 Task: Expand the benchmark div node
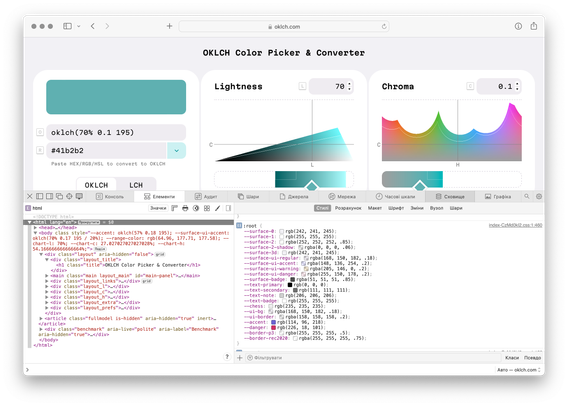pyautogui.click(x=41, y=329)
